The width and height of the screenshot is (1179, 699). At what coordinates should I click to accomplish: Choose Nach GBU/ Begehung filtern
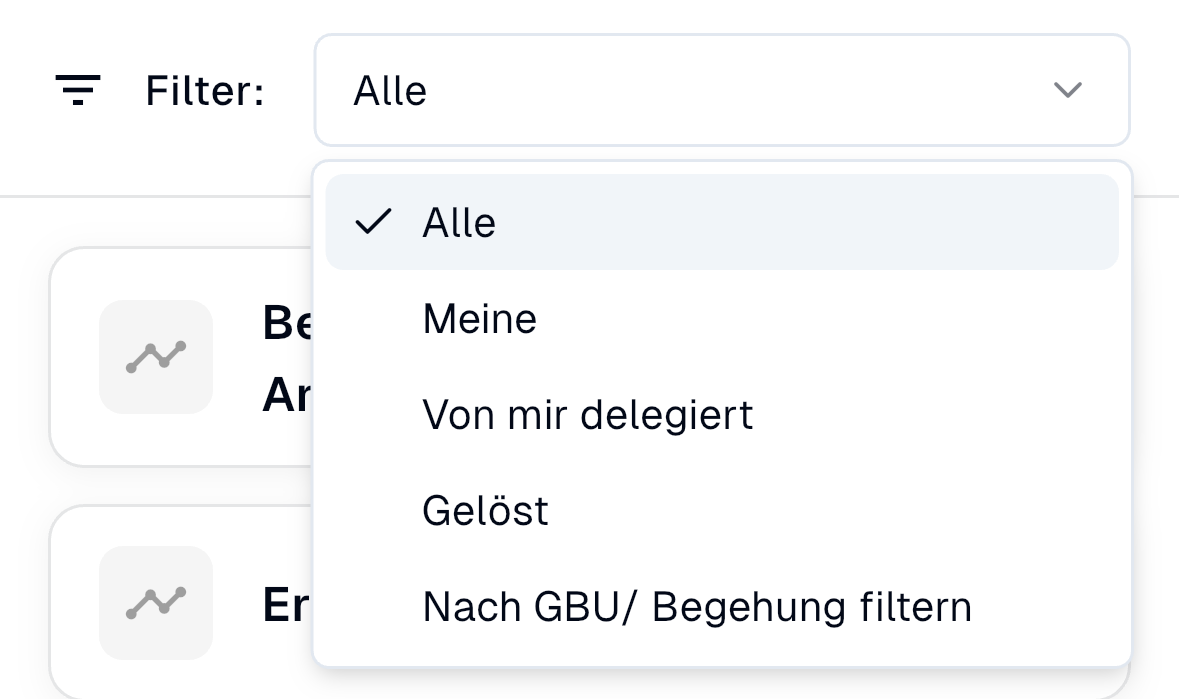pyautogui.click(x=696, y=607)
